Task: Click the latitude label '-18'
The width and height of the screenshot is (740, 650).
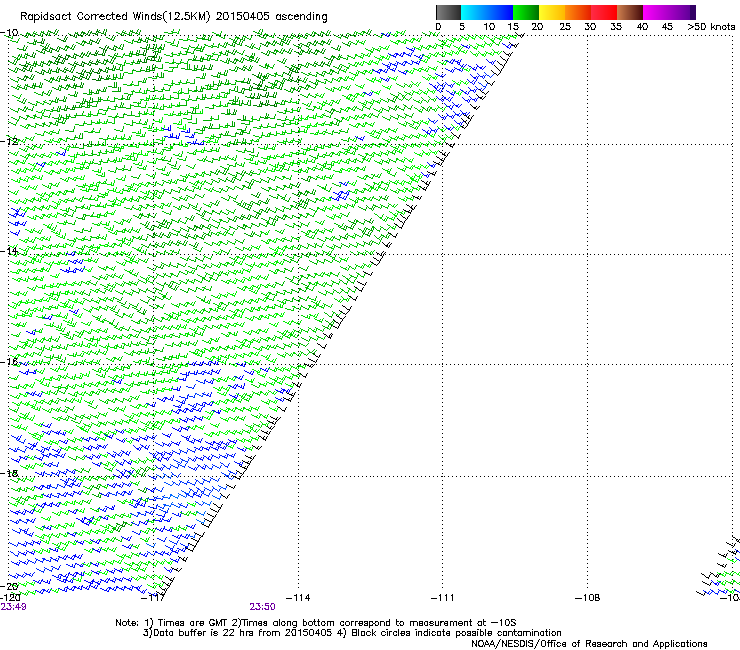Action: tap(9, 473)
